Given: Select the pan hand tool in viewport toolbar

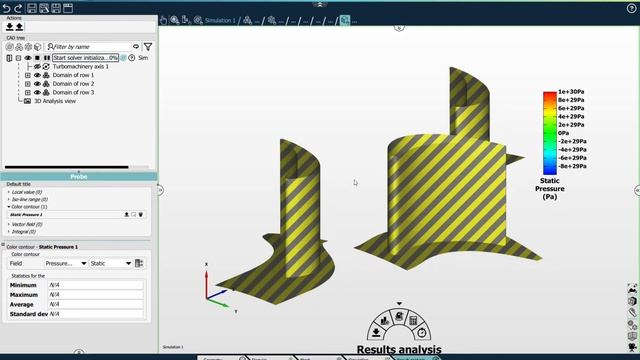Looking at the screenshot, I should (163, 20).
